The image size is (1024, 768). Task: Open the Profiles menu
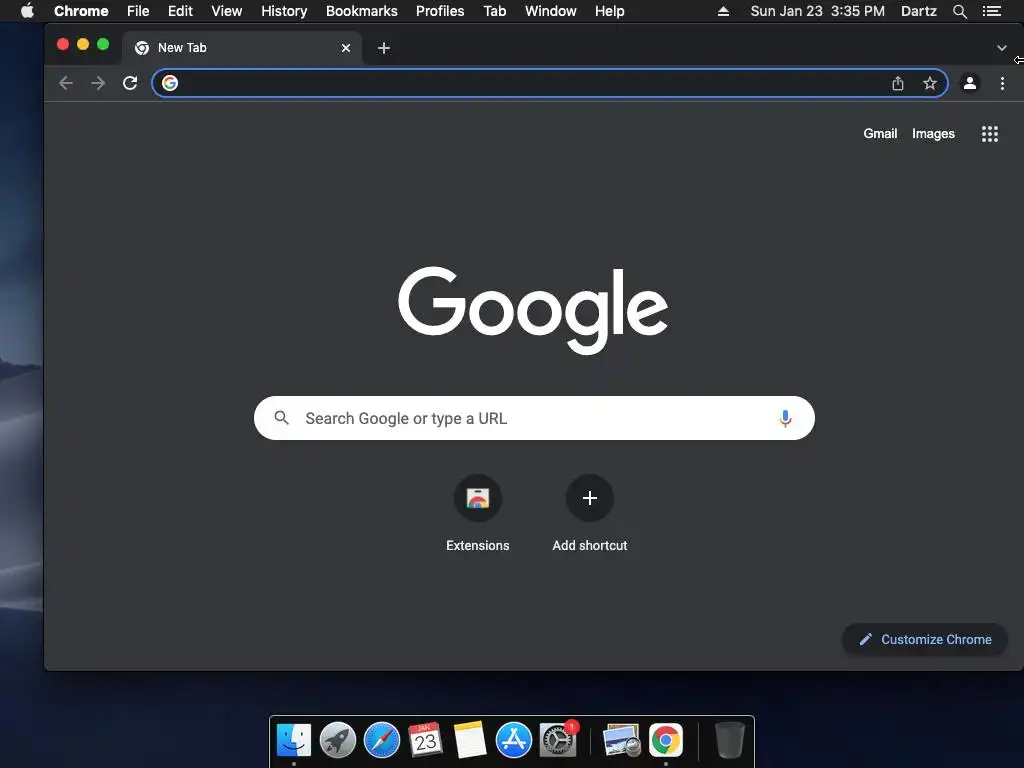pos(440,11)
